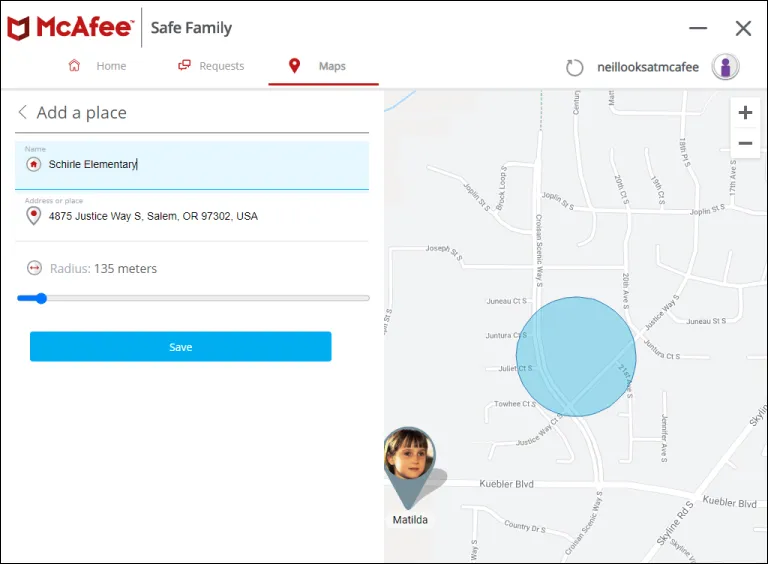768x564 pixels.
Task: Open the purple user profile avatar
Action: pos(725,67)
